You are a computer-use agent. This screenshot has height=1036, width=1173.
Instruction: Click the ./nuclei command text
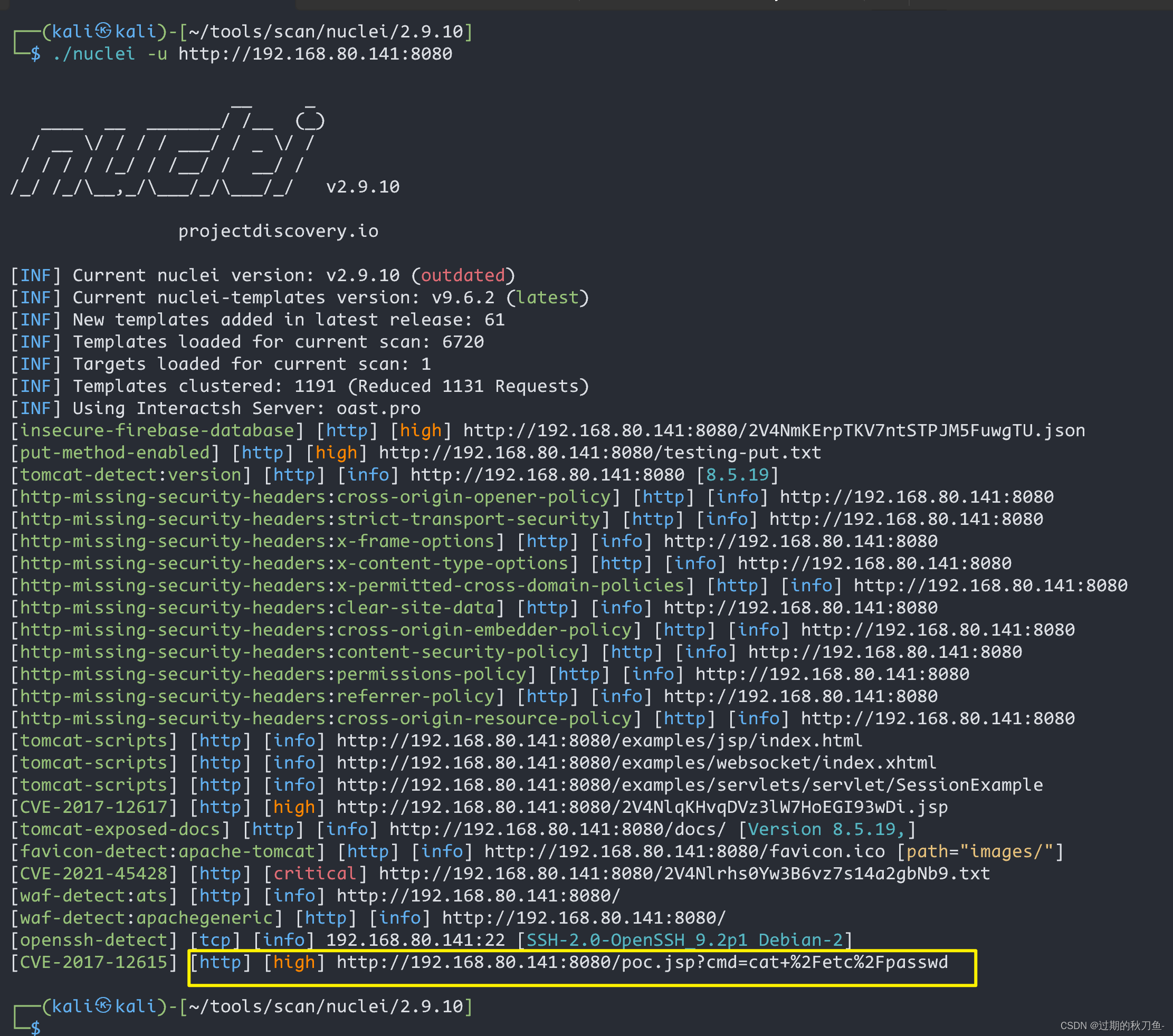(93, 54)
